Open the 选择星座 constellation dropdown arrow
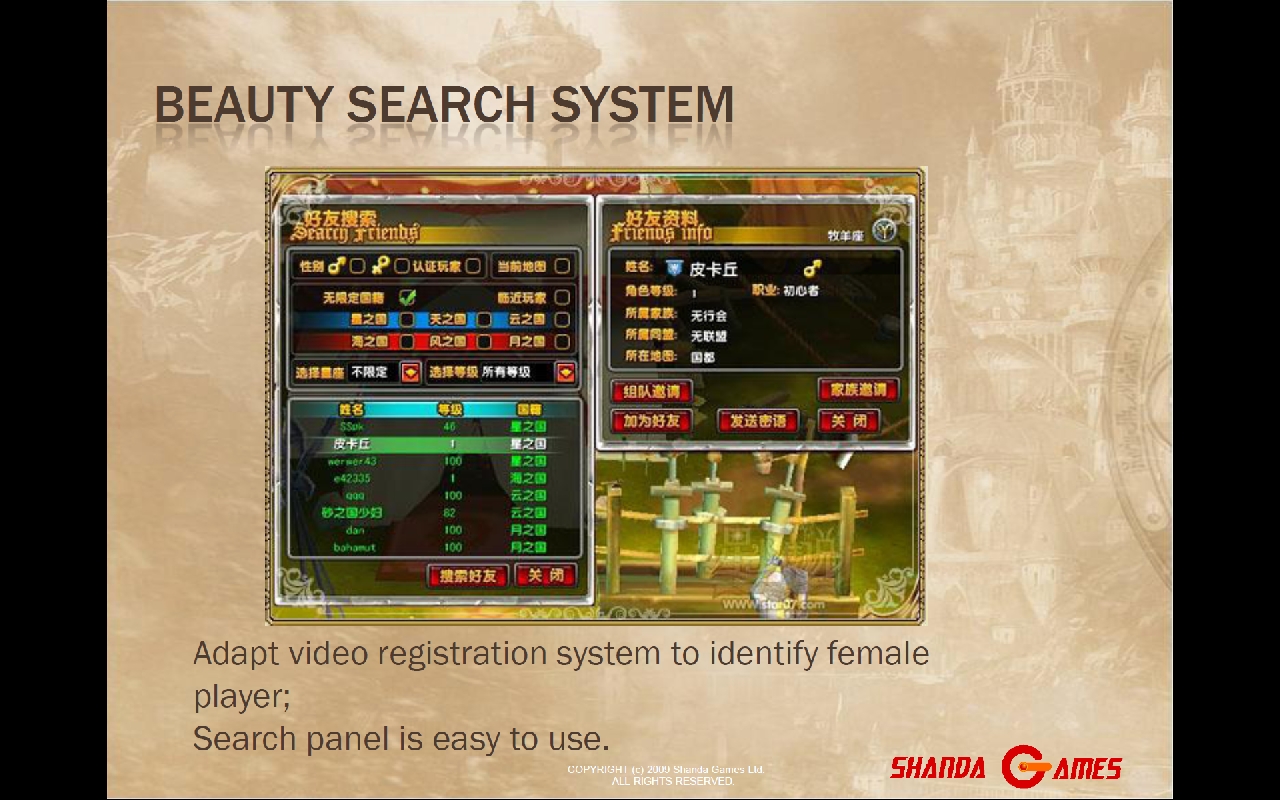 point(410,372)
